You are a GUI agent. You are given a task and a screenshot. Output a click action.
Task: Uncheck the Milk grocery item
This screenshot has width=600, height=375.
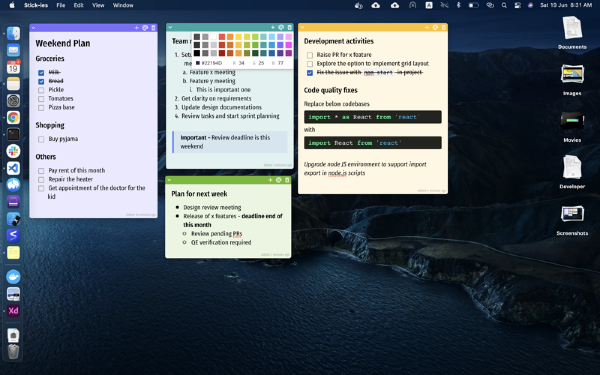(41, 72)
